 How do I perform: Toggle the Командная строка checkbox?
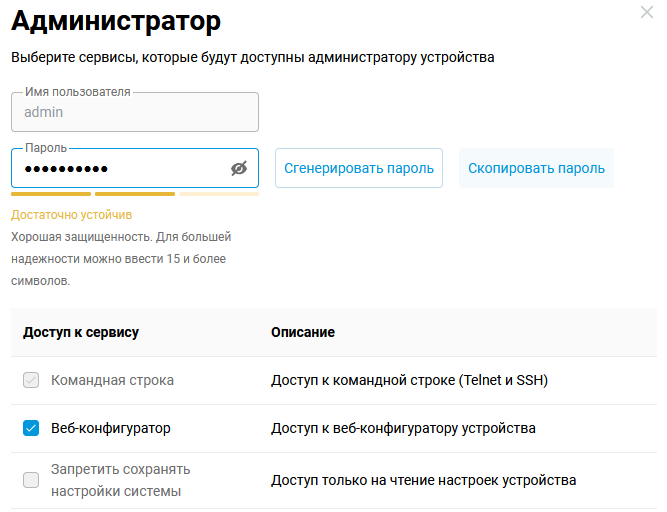(x=31, y=381)
